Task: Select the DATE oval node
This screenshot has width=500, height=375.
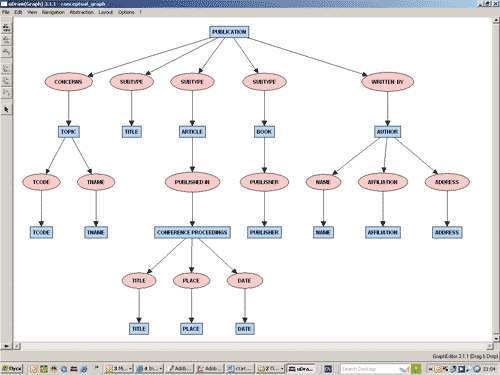Action: click(245, 281)
